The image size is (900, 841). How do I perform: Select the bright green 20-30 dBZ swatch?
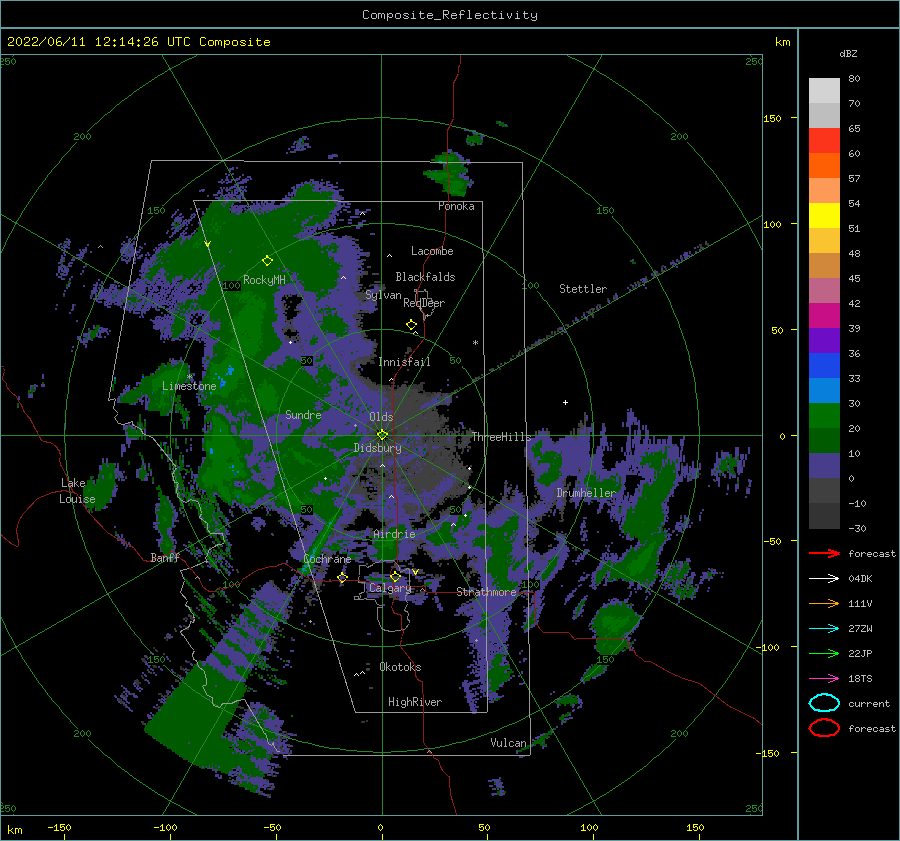824,416
